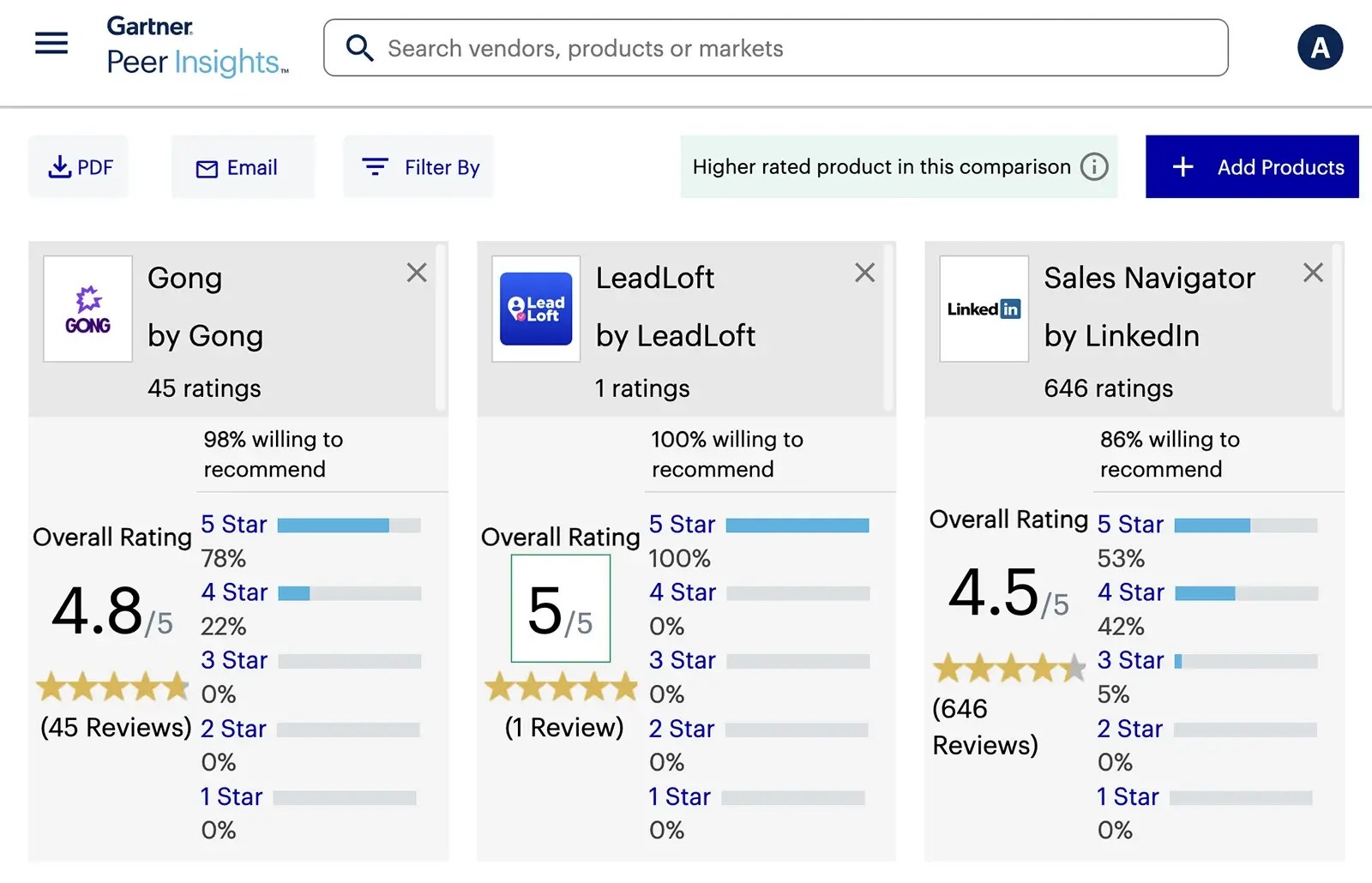Remove Gong from the comparison
This screenshot has width=1372, height=883.
pyautogui.click(x=417, y=273)
